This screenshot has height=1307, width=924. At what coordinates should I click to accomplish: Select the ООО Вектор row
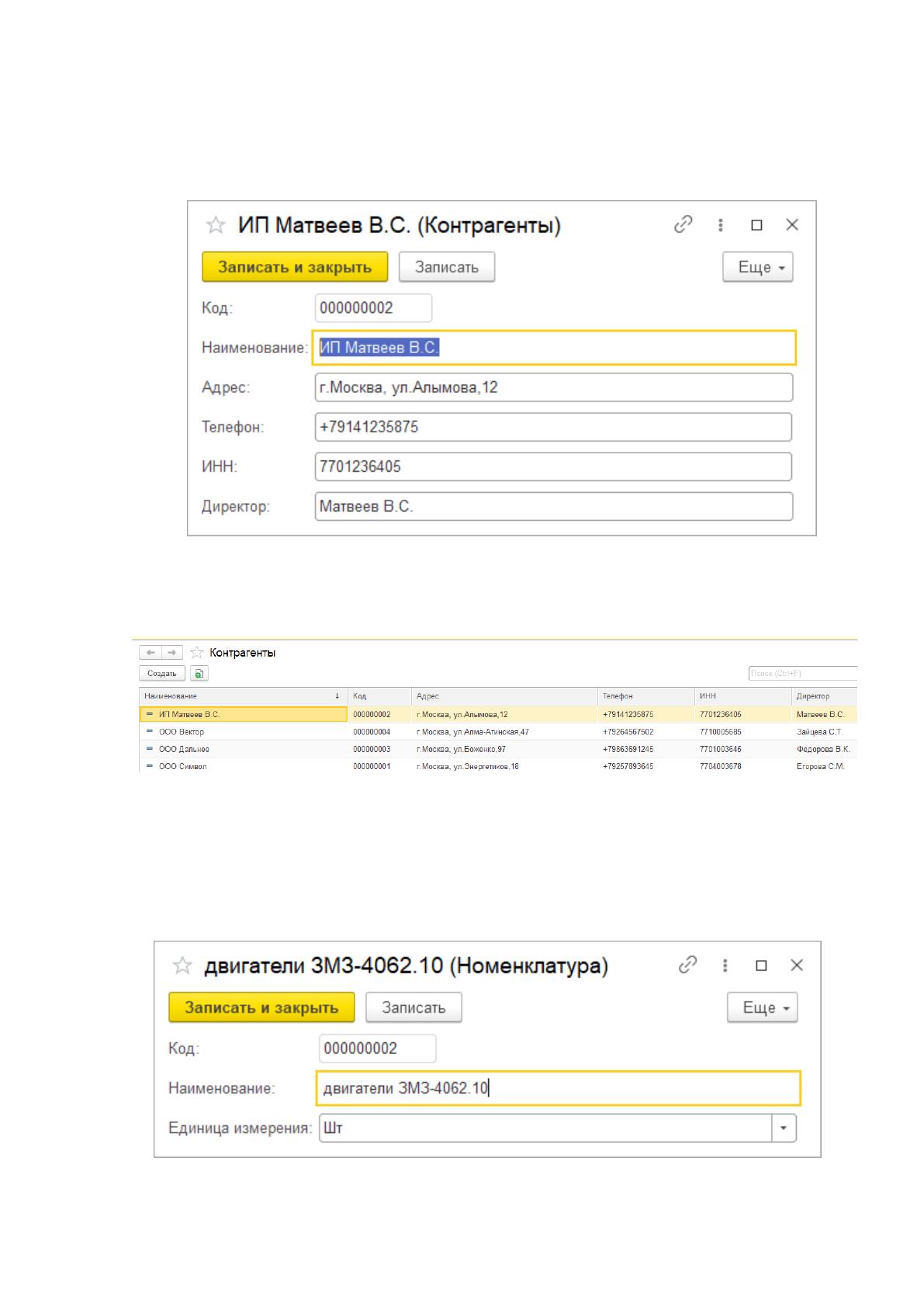tap(498, 732)
